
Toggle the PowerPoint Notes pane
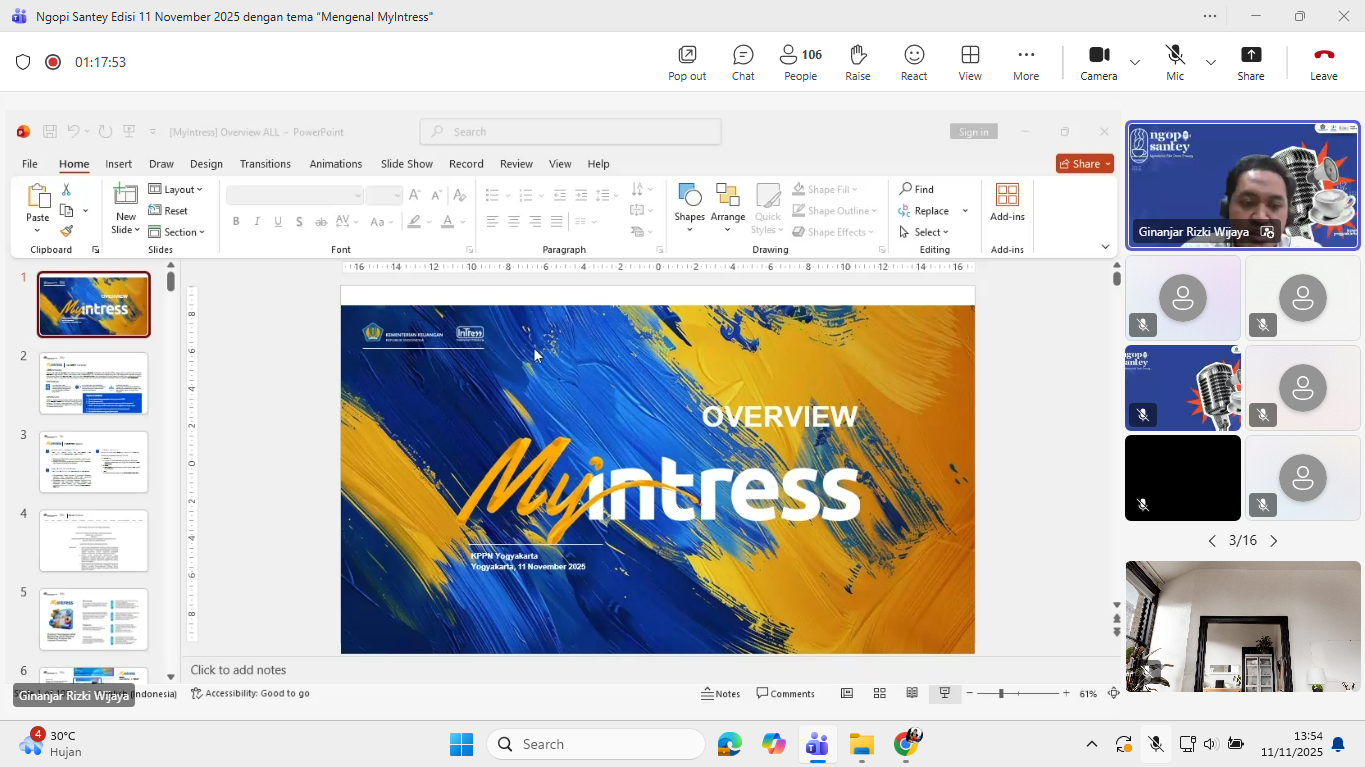pyautogui.click(x=721, y=693)
